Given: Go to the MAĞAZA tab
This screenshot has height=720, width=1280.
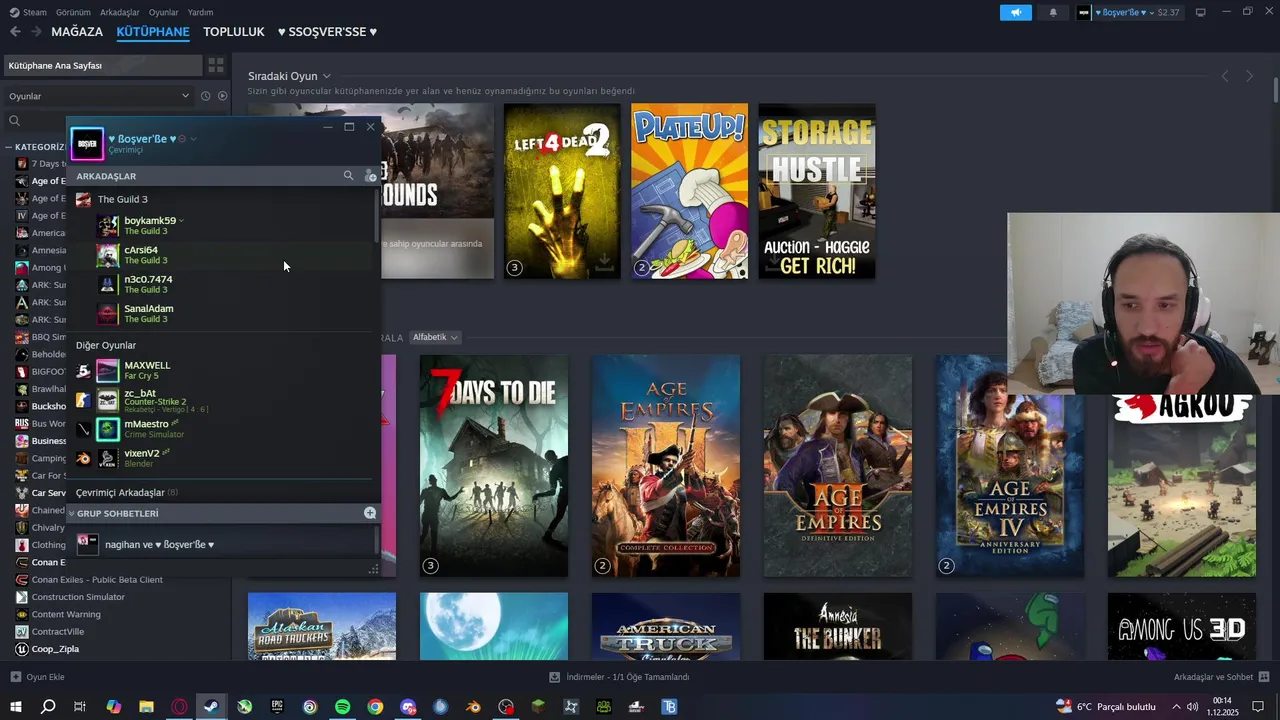Looking at the screenshot, I should click(x=77, y=32).
